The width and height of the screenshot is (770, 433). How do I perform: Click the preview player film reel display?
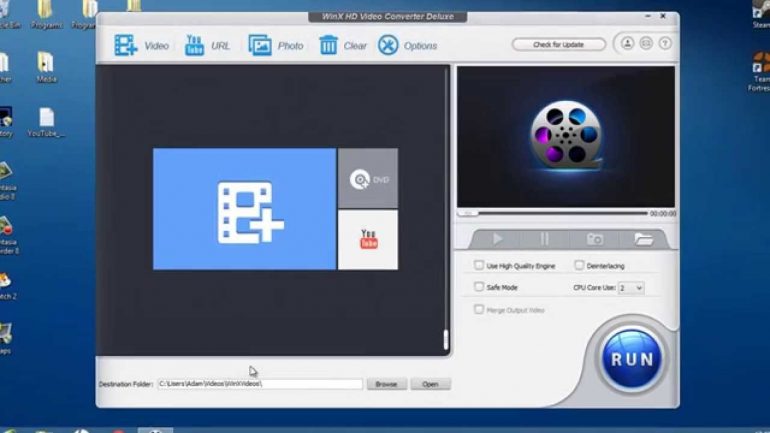pos(566,137)
